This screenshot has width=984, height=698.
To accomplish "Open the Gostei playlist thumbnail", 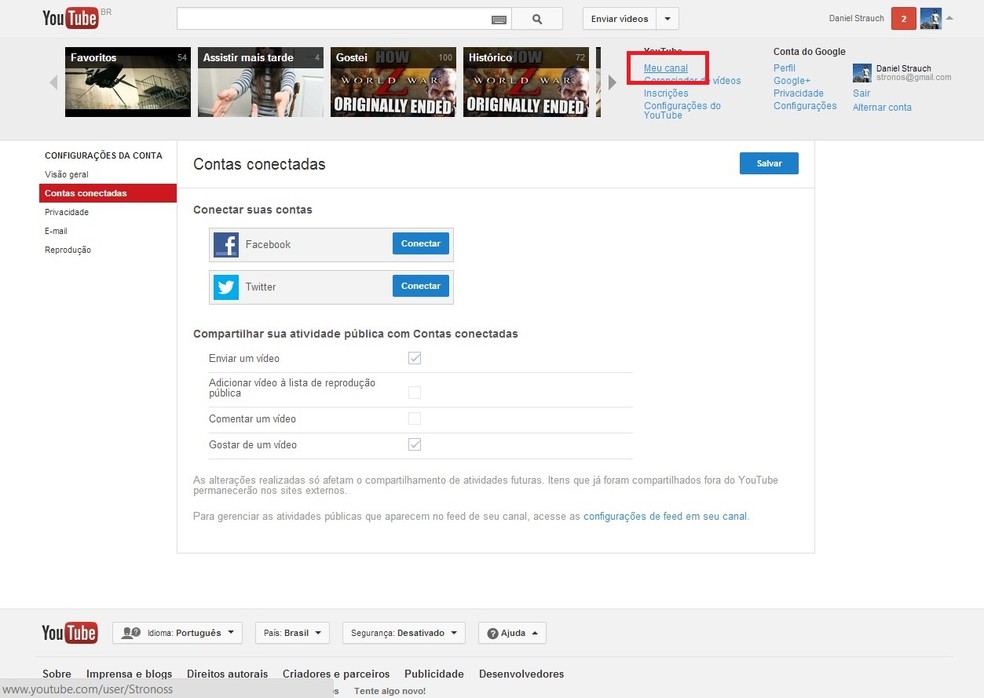I will point(393,82).
